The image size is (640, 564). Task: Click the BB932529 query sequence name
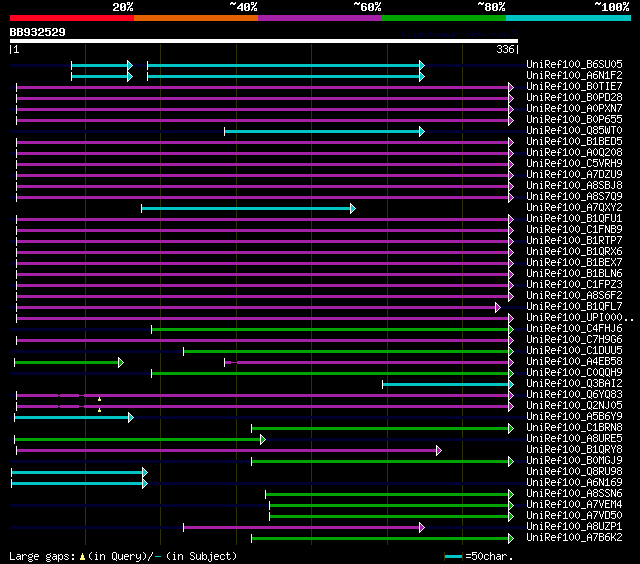click(38, 32)
